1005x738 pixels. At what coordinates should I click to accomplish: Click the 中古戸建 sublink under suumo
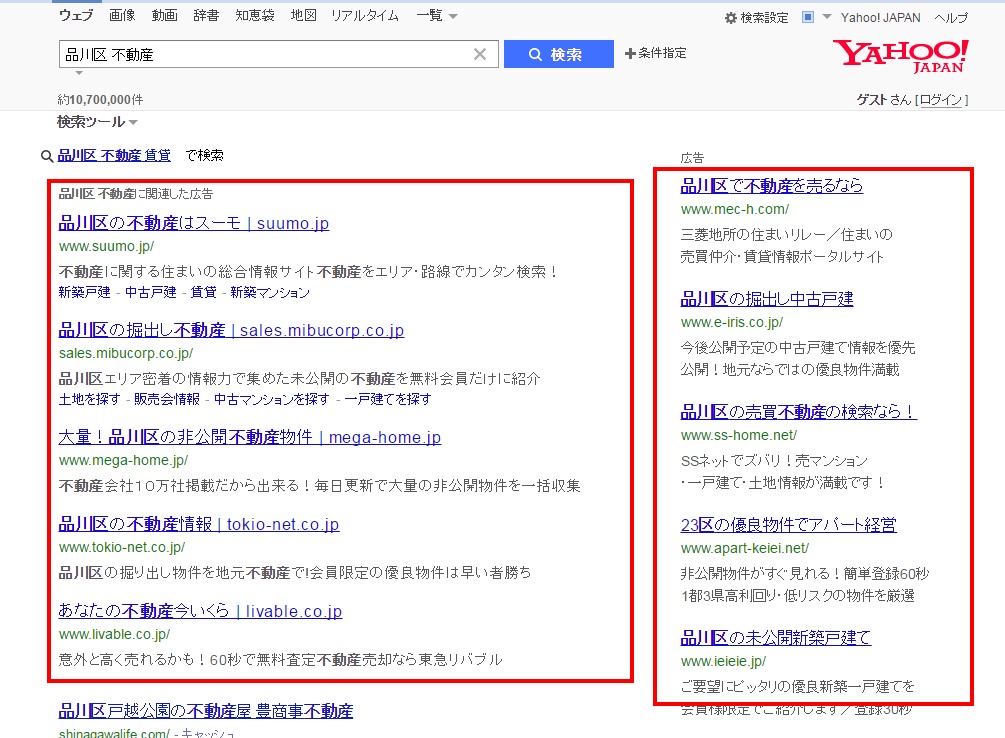point(151,292)
